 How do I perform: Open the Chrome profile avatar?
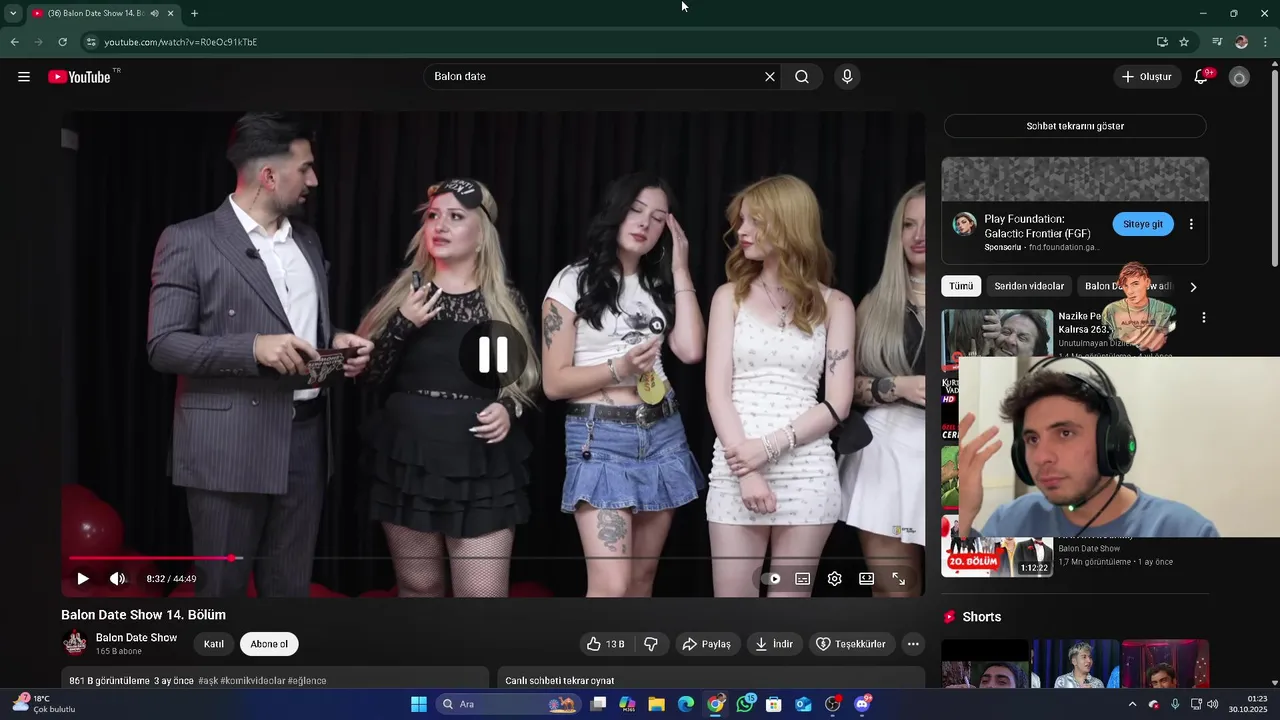pyautogui.click(x=1242, y=42)
